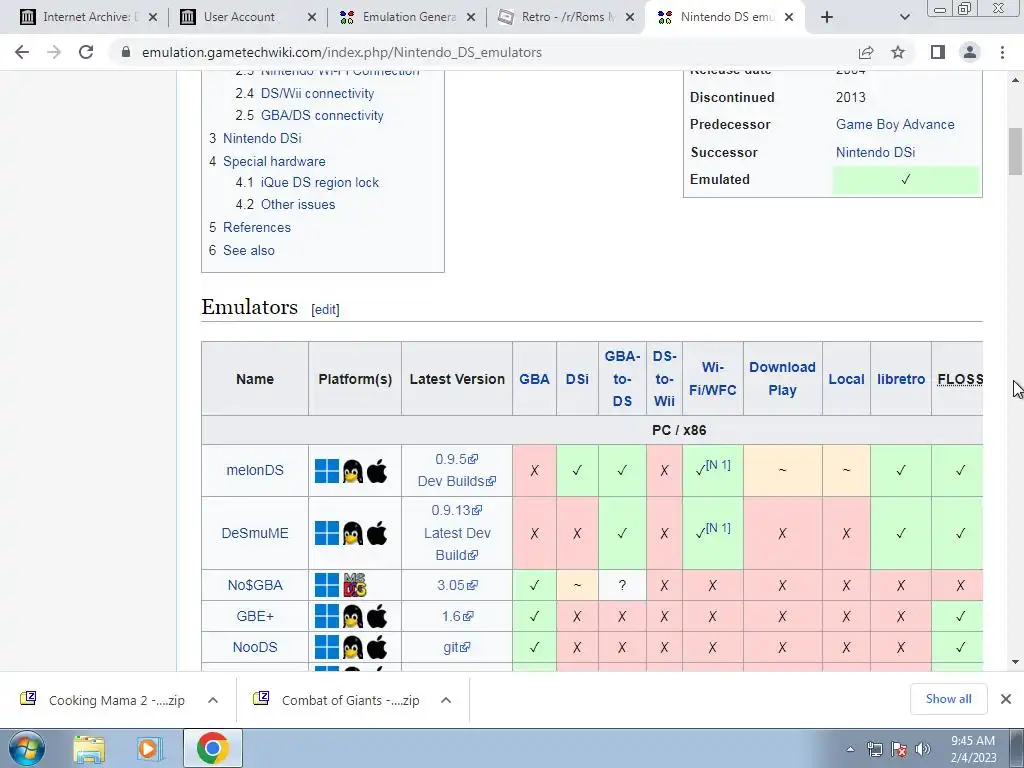Open the Chrome profile avatar

pos(970,52)
